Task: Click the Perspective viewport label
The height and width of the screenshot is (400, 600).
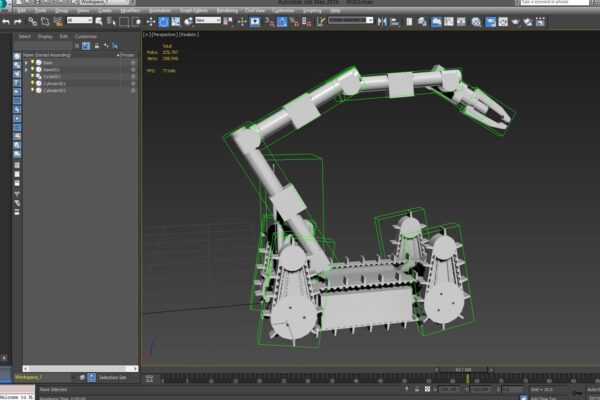Action: click(165, 34)
